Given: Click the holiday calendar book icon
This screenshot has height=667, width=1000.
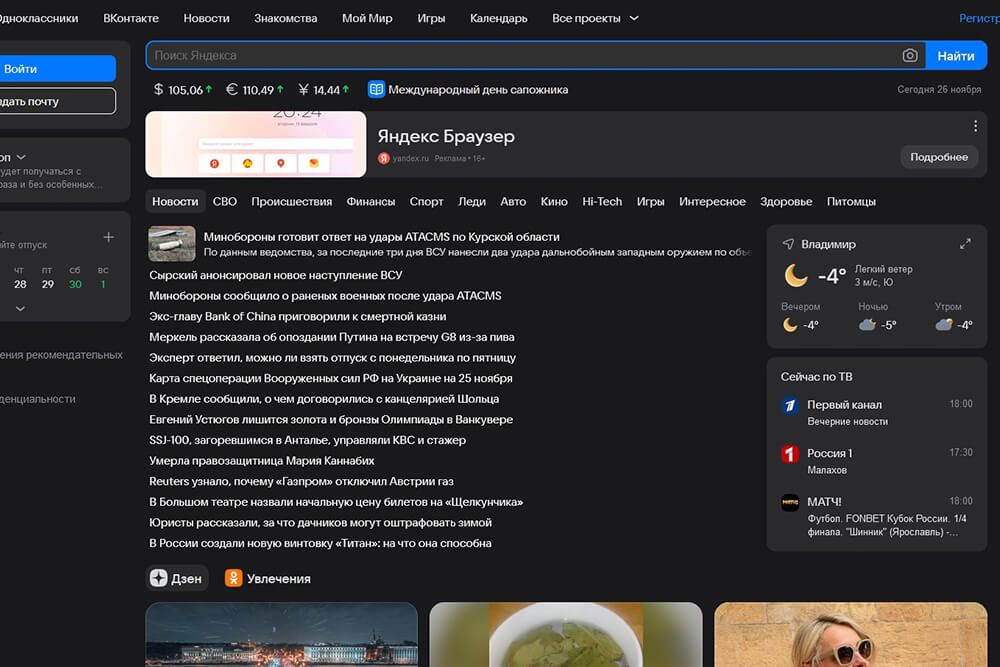Looking at the screenshot, I should (x=376, y=89).
